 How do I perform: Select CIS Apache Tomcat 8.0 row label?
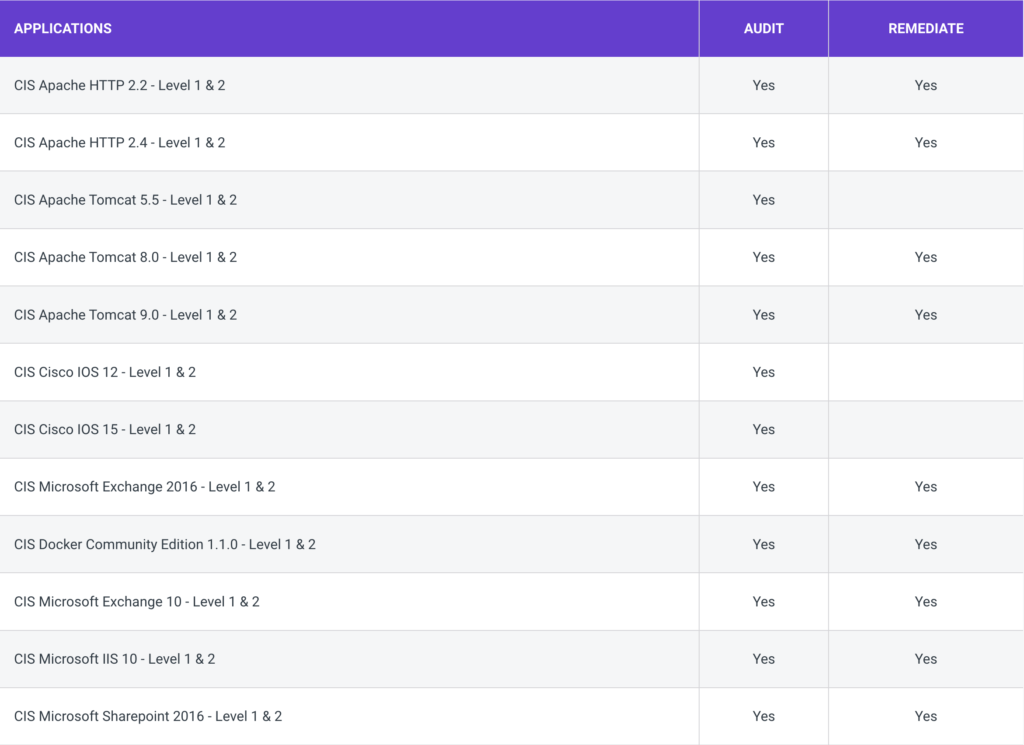point(125,257)
